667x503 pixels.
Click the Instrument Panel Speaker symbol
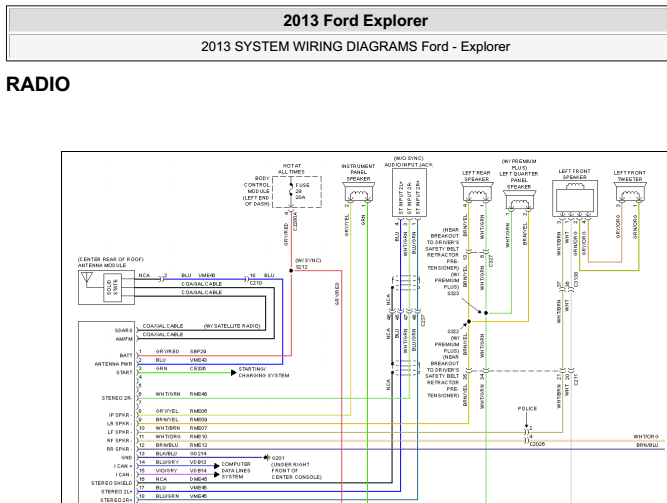(359, 192)
